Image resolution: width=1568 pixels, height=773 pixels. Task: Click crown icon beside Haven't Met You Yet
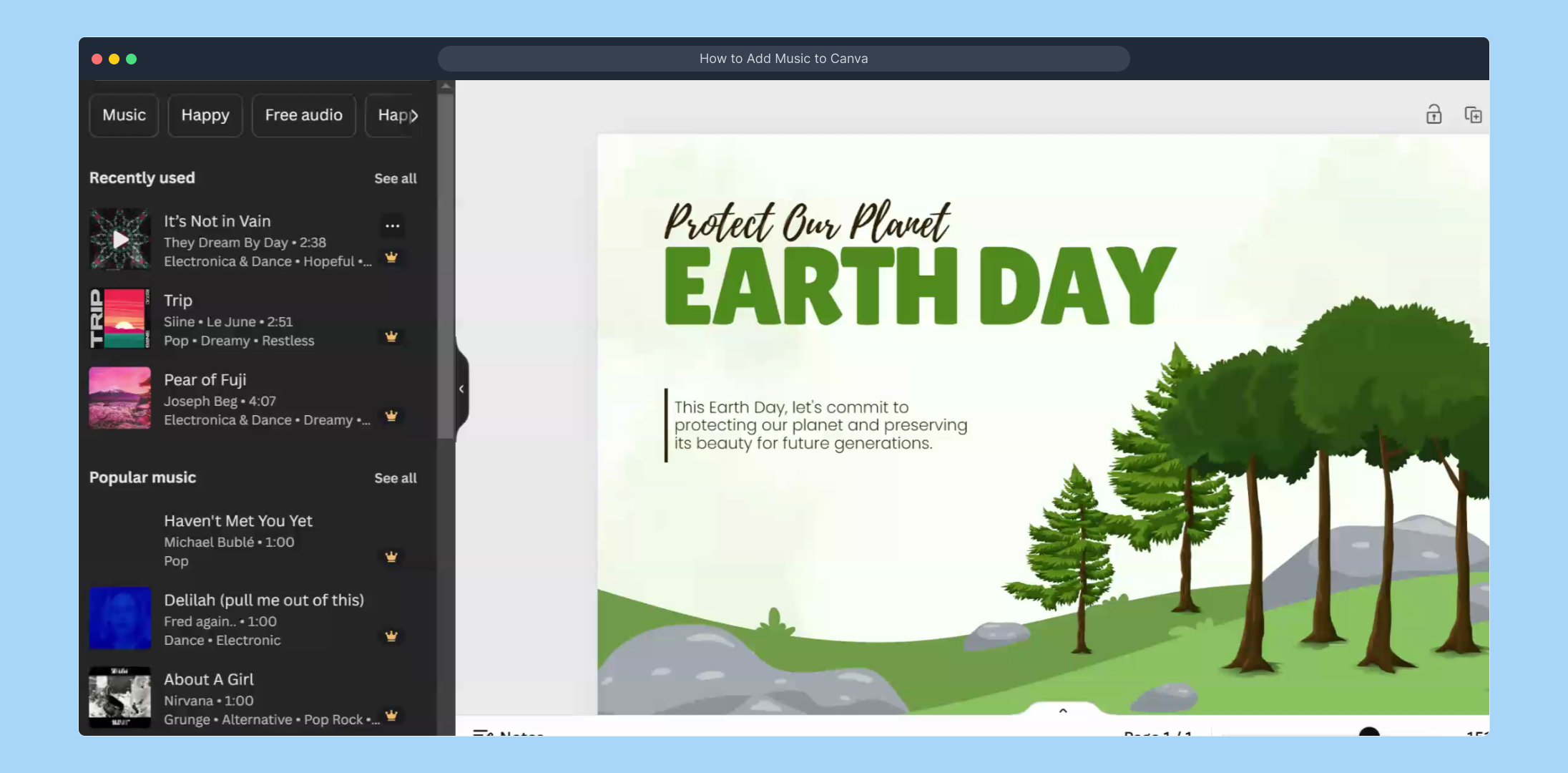(391, 557)
